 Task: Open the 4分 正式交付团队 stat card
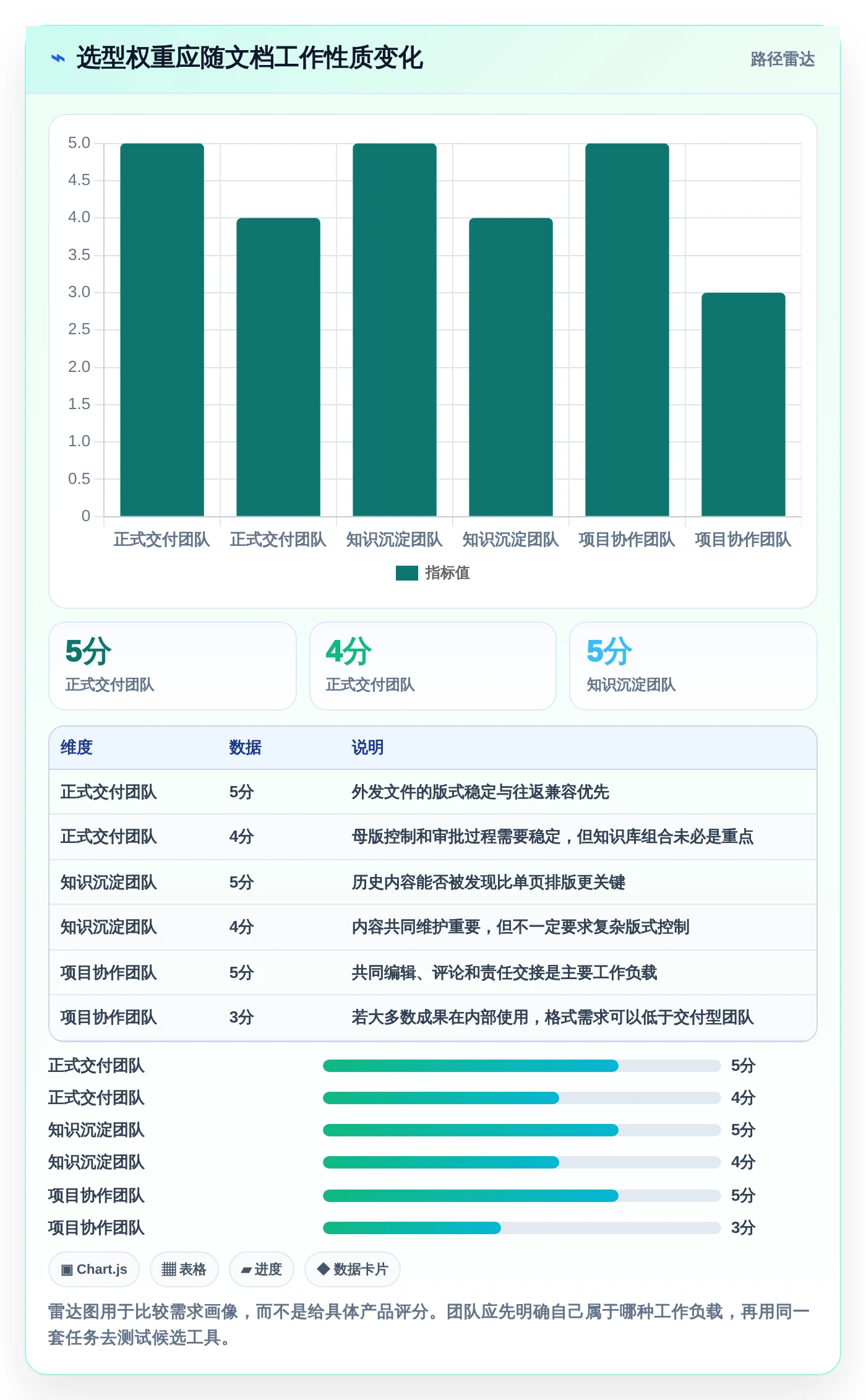click(433, 666)
